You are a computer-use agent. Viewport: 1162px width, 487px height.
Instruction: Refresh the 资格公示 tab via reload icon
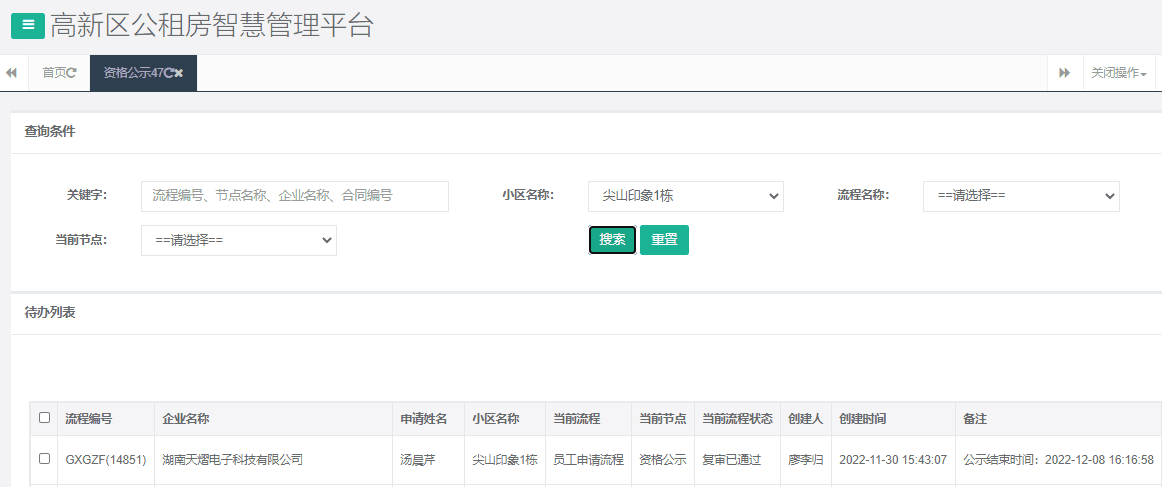pos(169,73)
